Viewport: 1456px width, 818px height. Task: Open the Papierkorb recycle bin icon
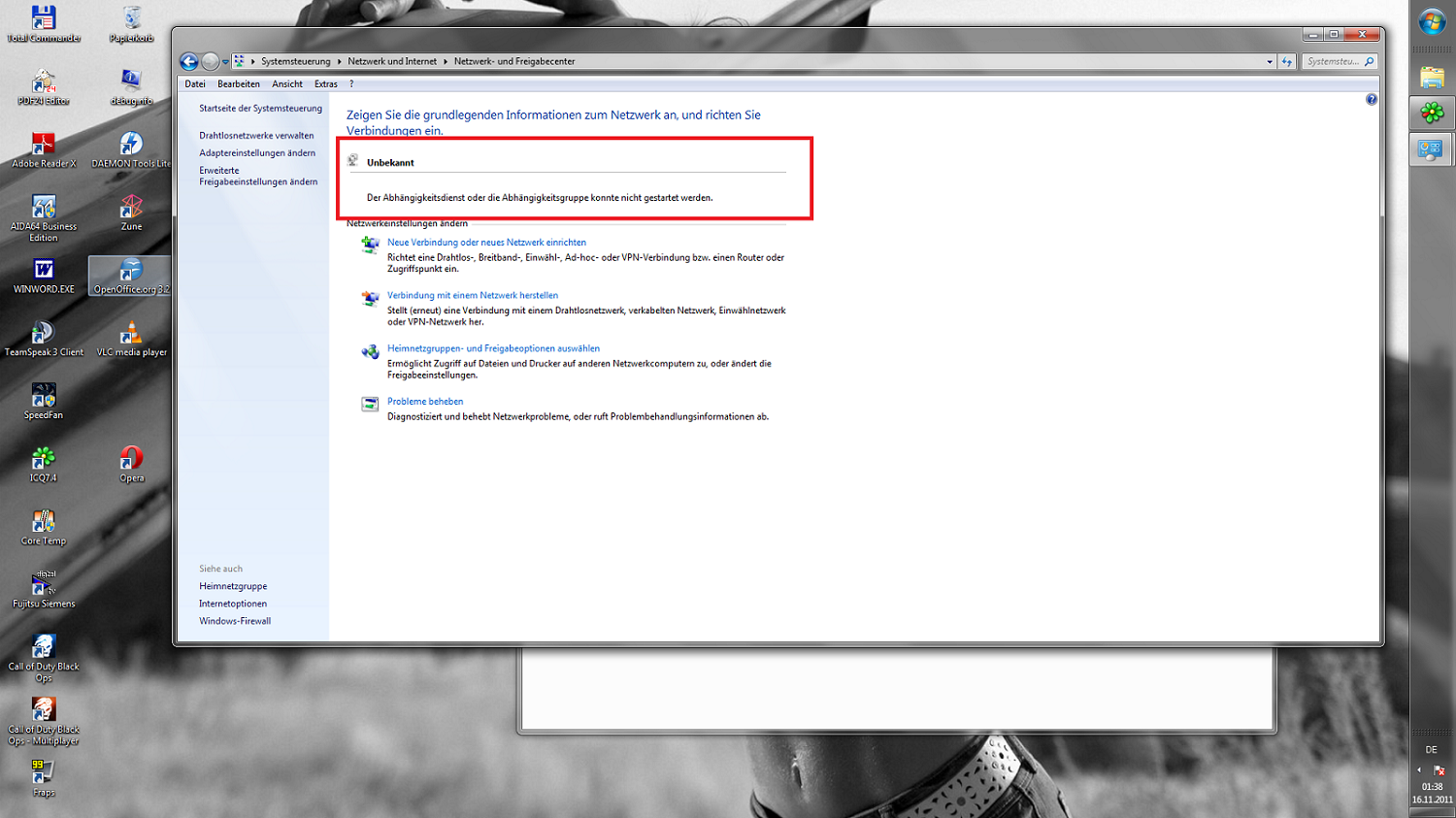coord(131,24)
